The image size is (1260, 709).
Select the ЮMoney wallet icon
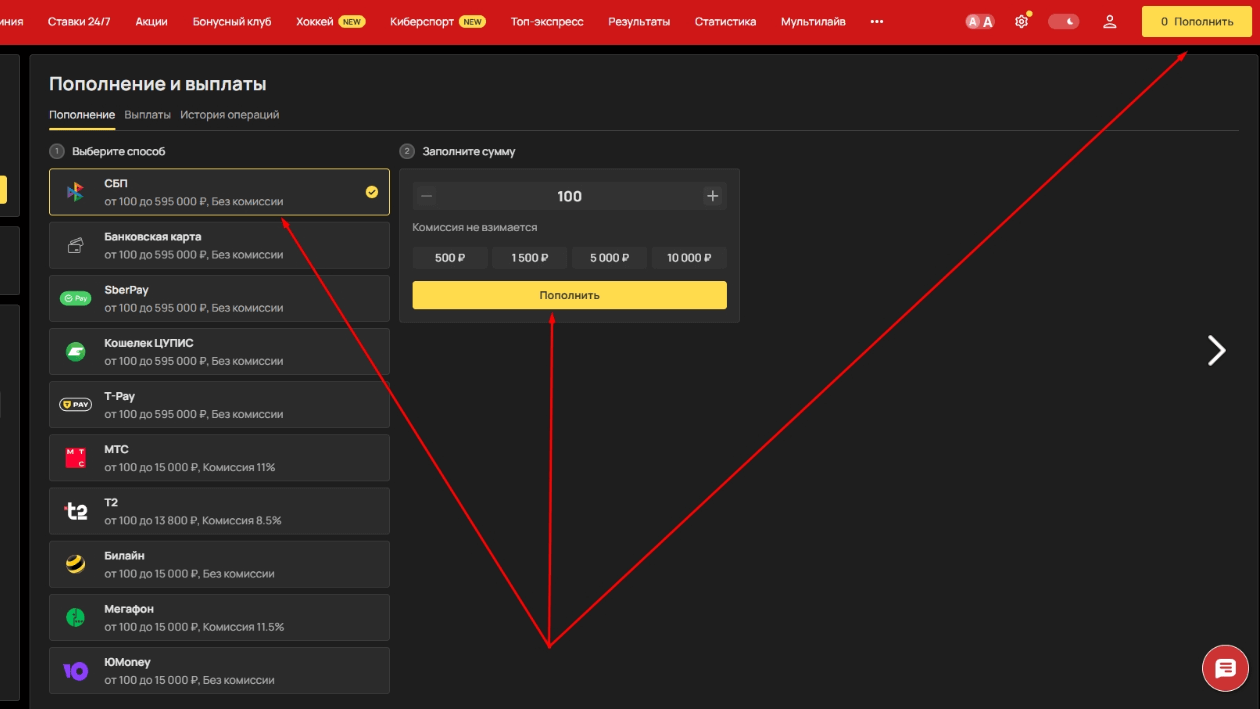tap(76, 671)
